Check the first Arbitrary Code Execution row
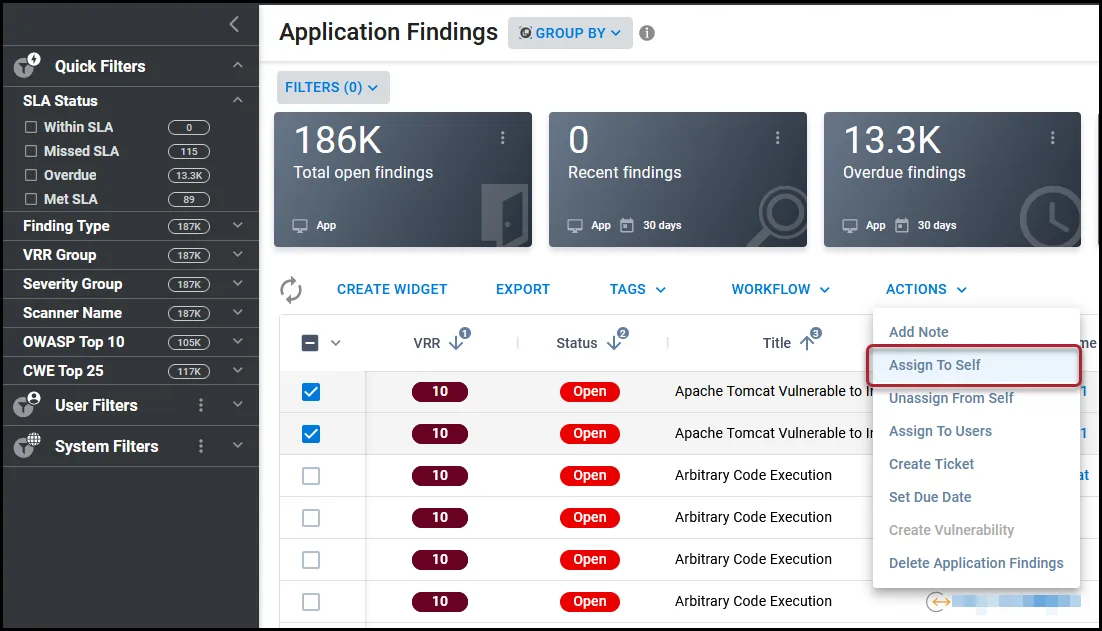 tap(311, 476)
